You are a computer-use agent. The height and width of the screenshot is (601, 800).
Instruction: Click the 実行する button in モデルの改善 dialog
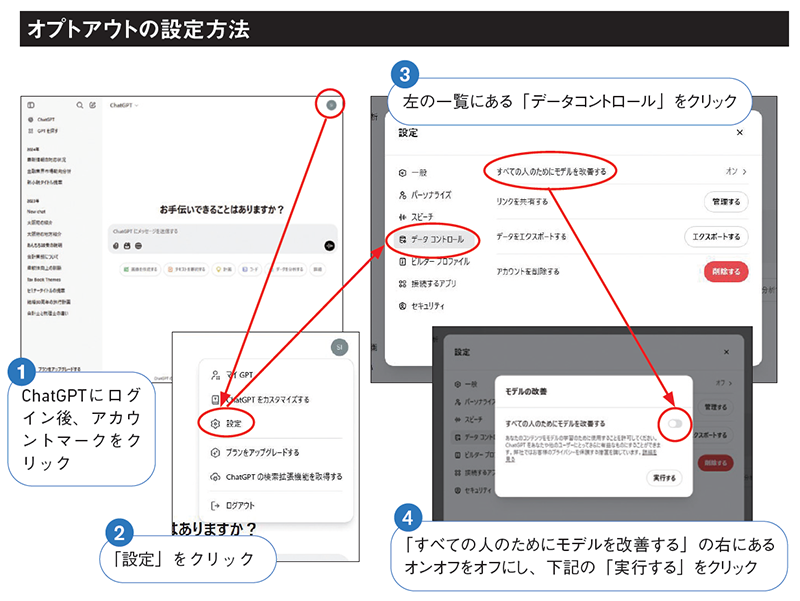pos(664,478)
